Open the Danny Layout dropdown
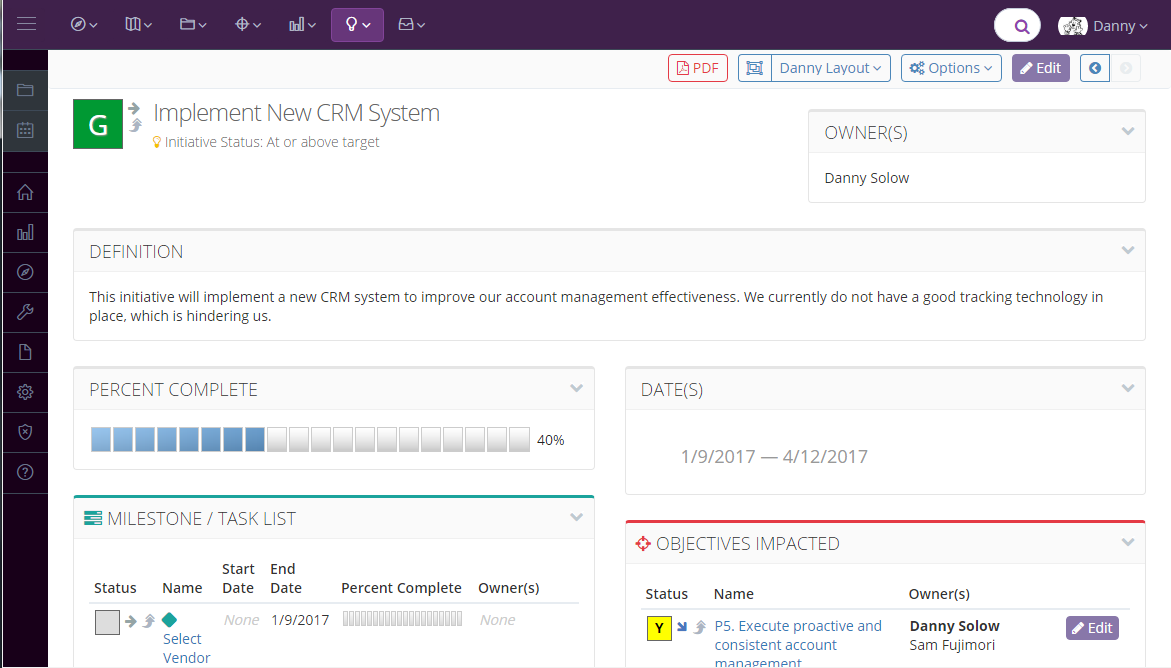 (x=830, y=68)
